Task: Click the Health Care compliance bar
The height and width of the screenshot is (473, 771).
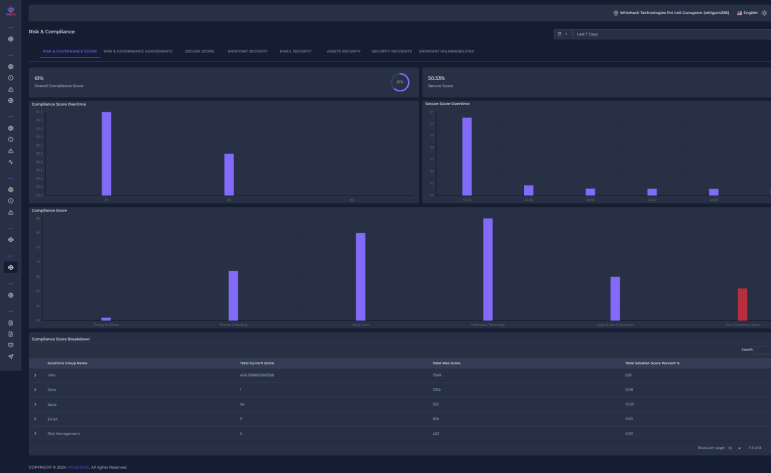Action: pos(360,277)
